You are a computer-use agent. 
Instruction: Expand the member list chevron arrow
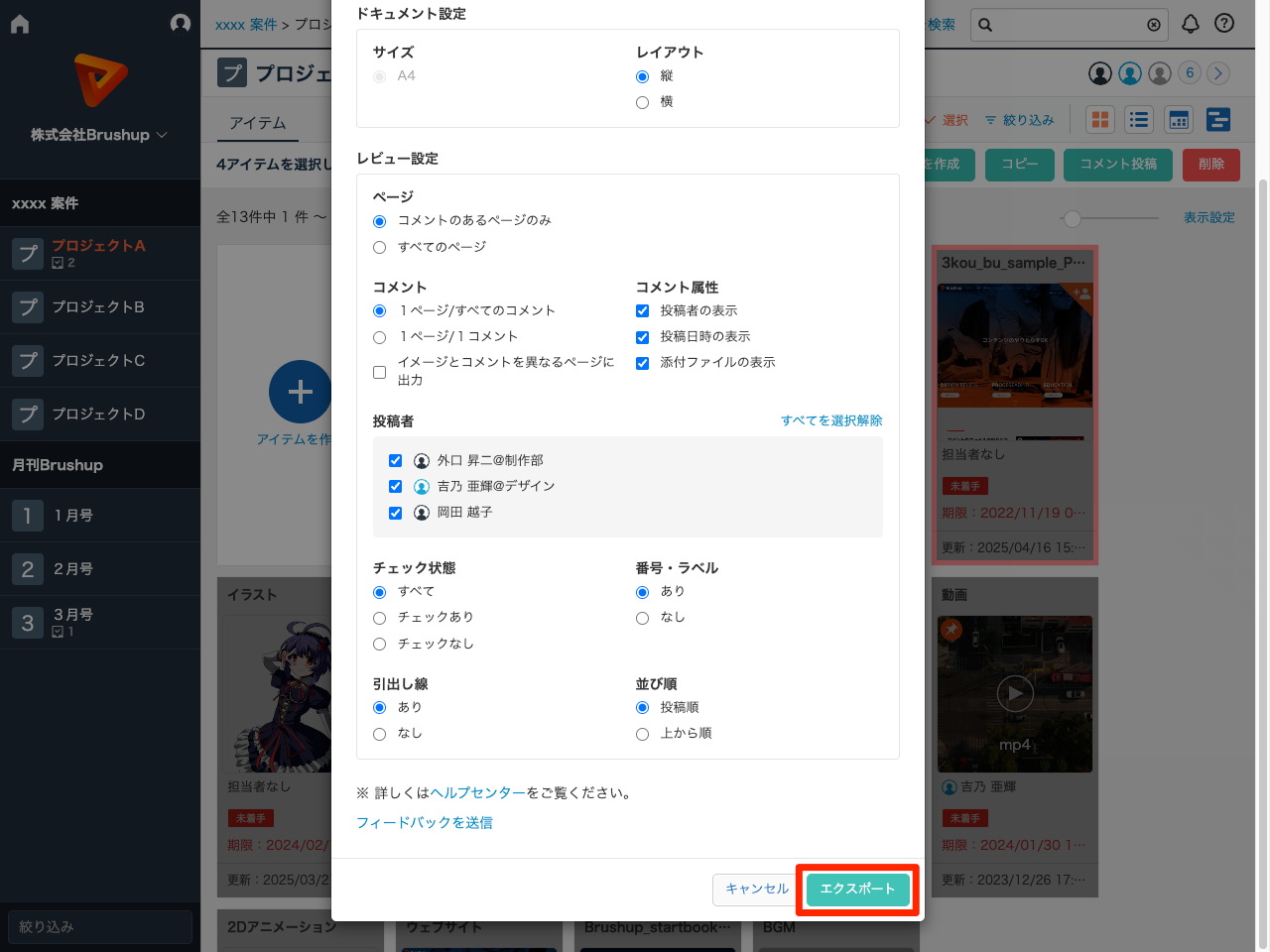pos(1218,73)
